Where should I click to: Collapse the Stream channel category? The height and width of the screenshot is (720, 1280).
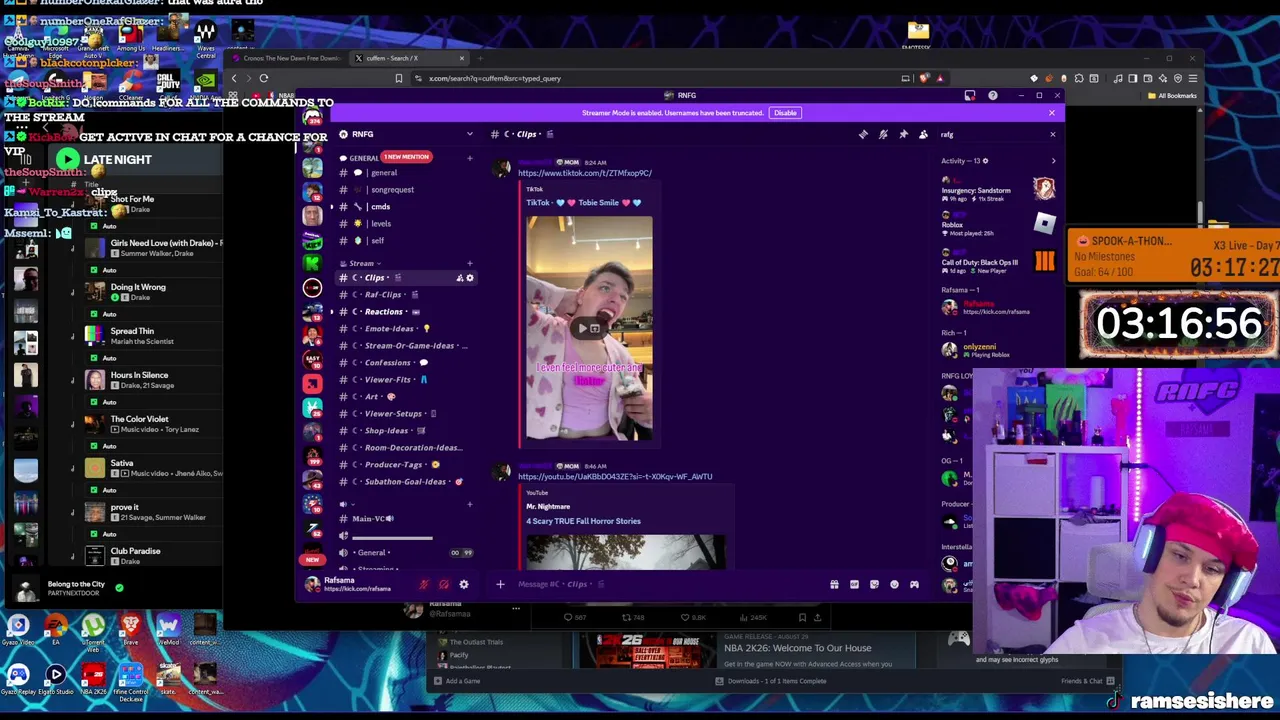(361, 264)
